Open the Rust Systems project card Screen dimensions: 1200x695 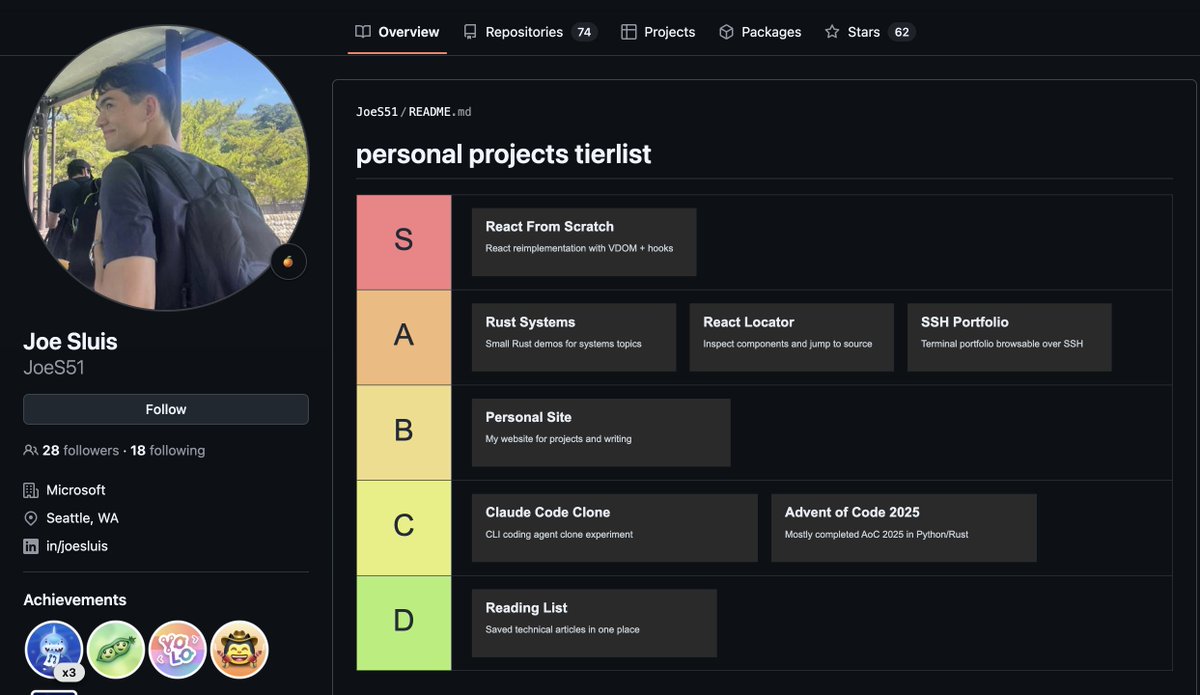[x=574, y=337]
